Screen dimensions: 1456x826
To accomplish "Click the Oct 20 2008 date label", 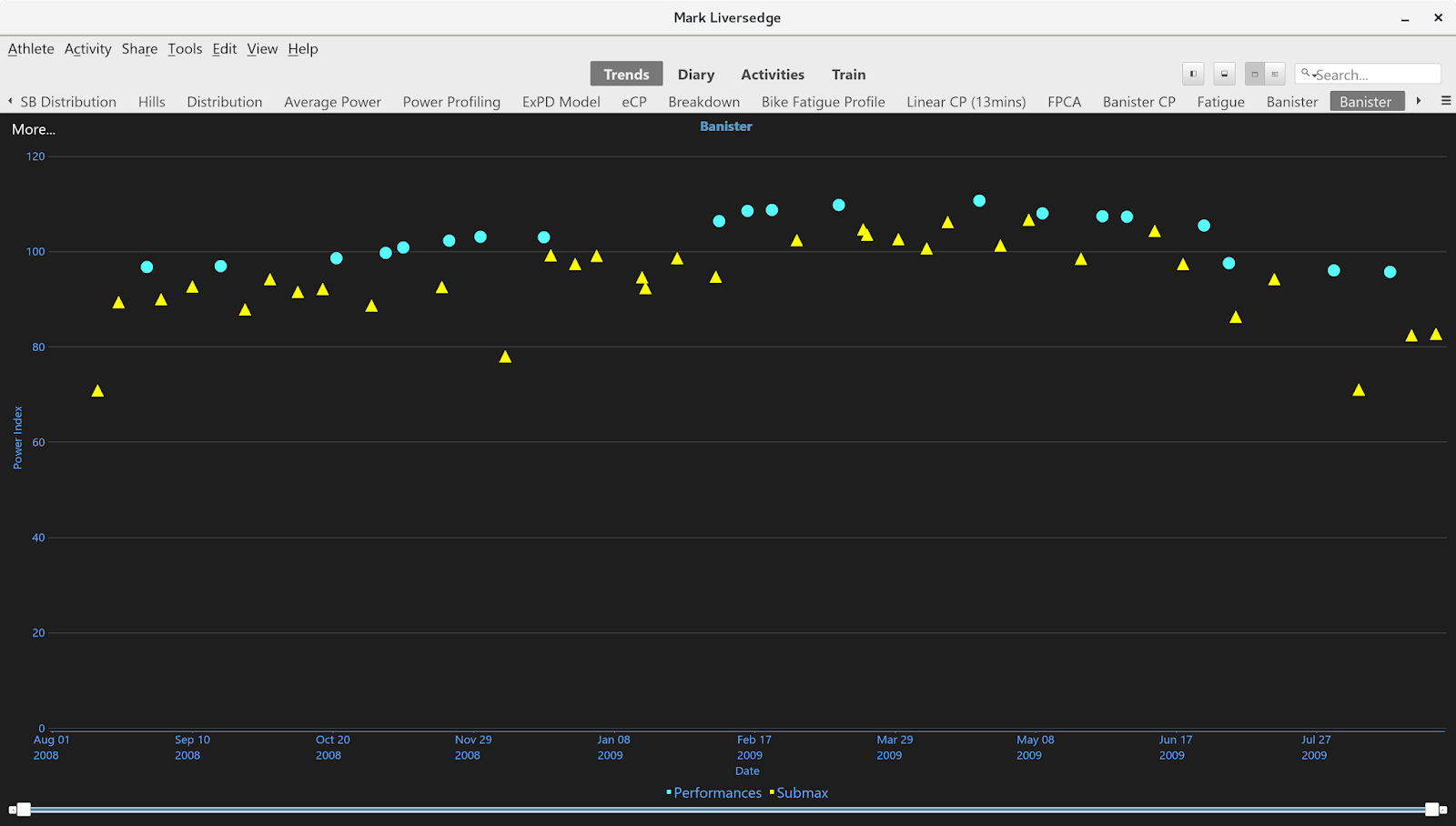I will 332,747.
